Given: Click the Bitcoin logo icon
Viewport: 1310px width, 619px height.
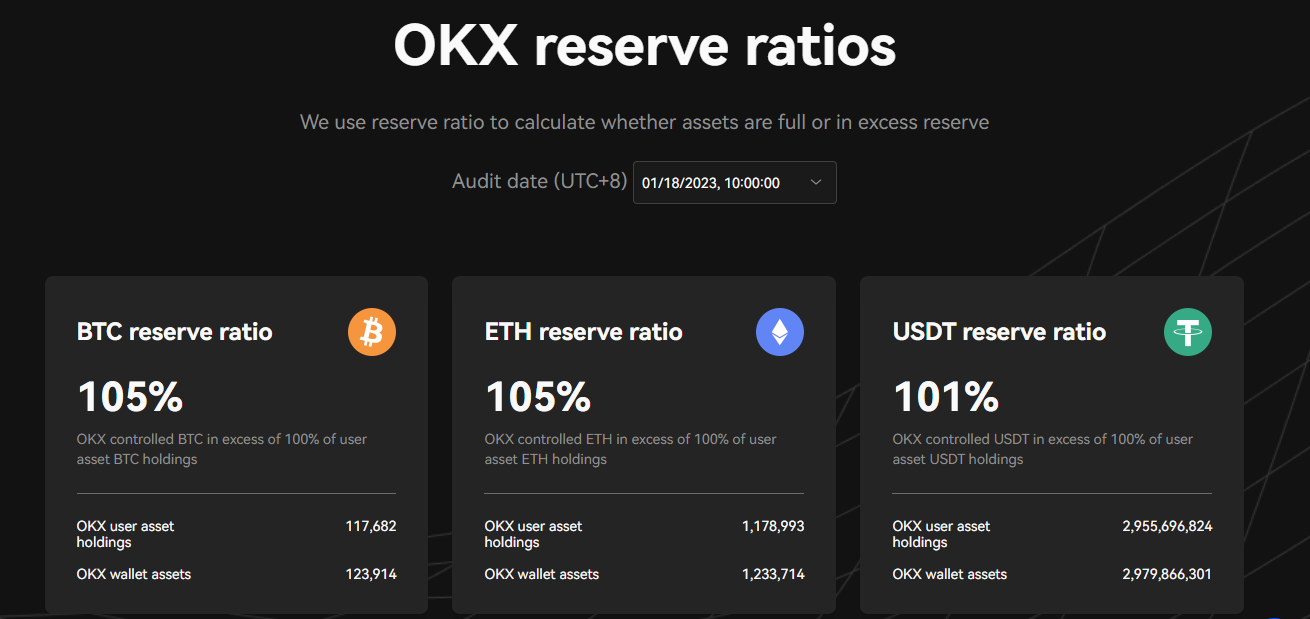Looking at the screenshot, I should tap(372, 332).
